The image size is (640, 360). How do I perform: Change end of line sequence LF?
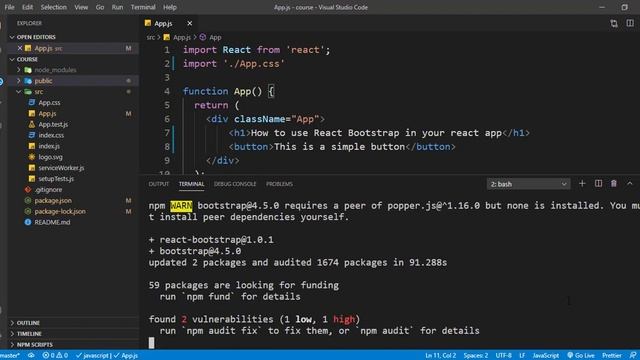(x=522, y=356)
